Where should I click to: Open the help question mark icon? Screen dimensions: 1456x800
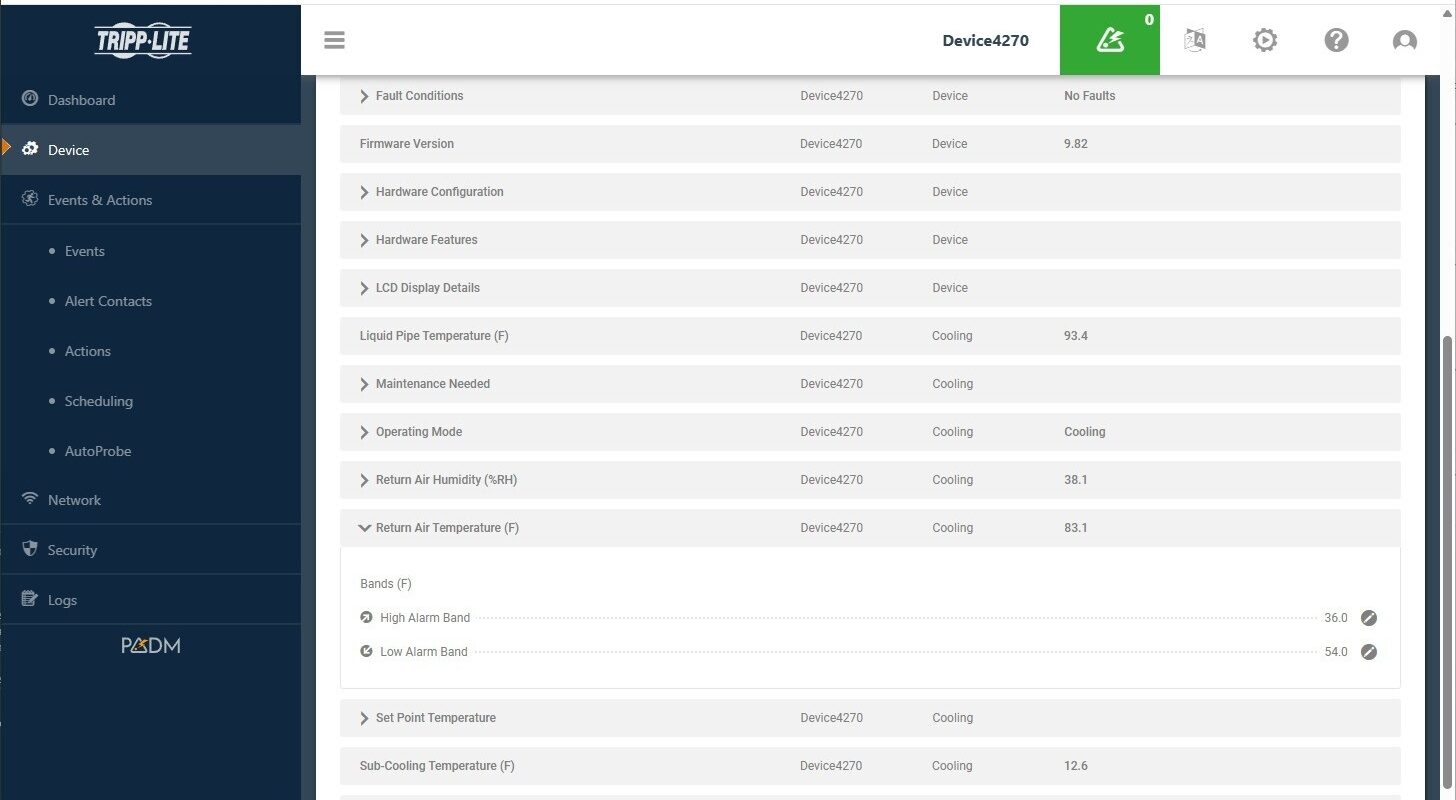[x=1336, y=40]
